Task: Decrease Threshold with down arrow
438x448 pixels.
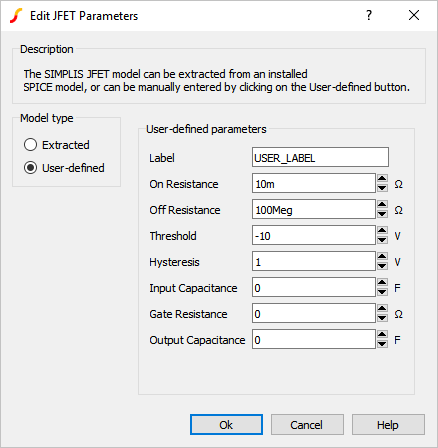Action: [382, 240]
